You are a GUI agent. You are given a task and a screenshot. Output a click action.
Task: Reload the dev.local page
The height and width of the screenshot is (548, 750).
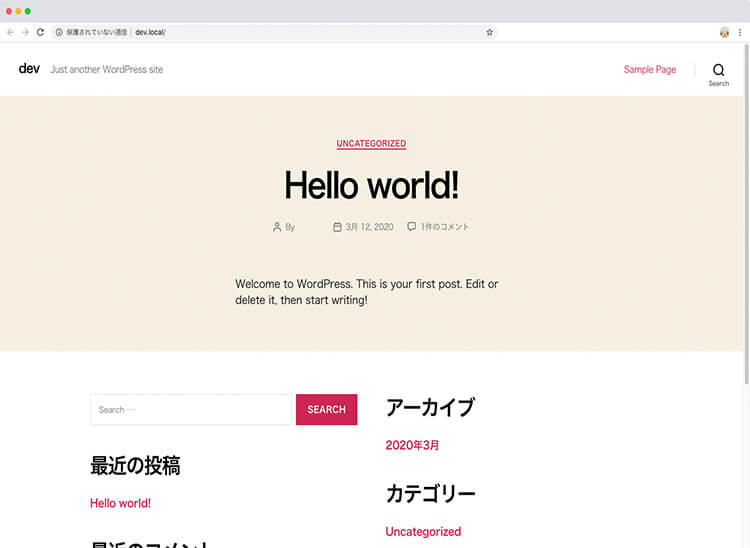coord(40,32)
